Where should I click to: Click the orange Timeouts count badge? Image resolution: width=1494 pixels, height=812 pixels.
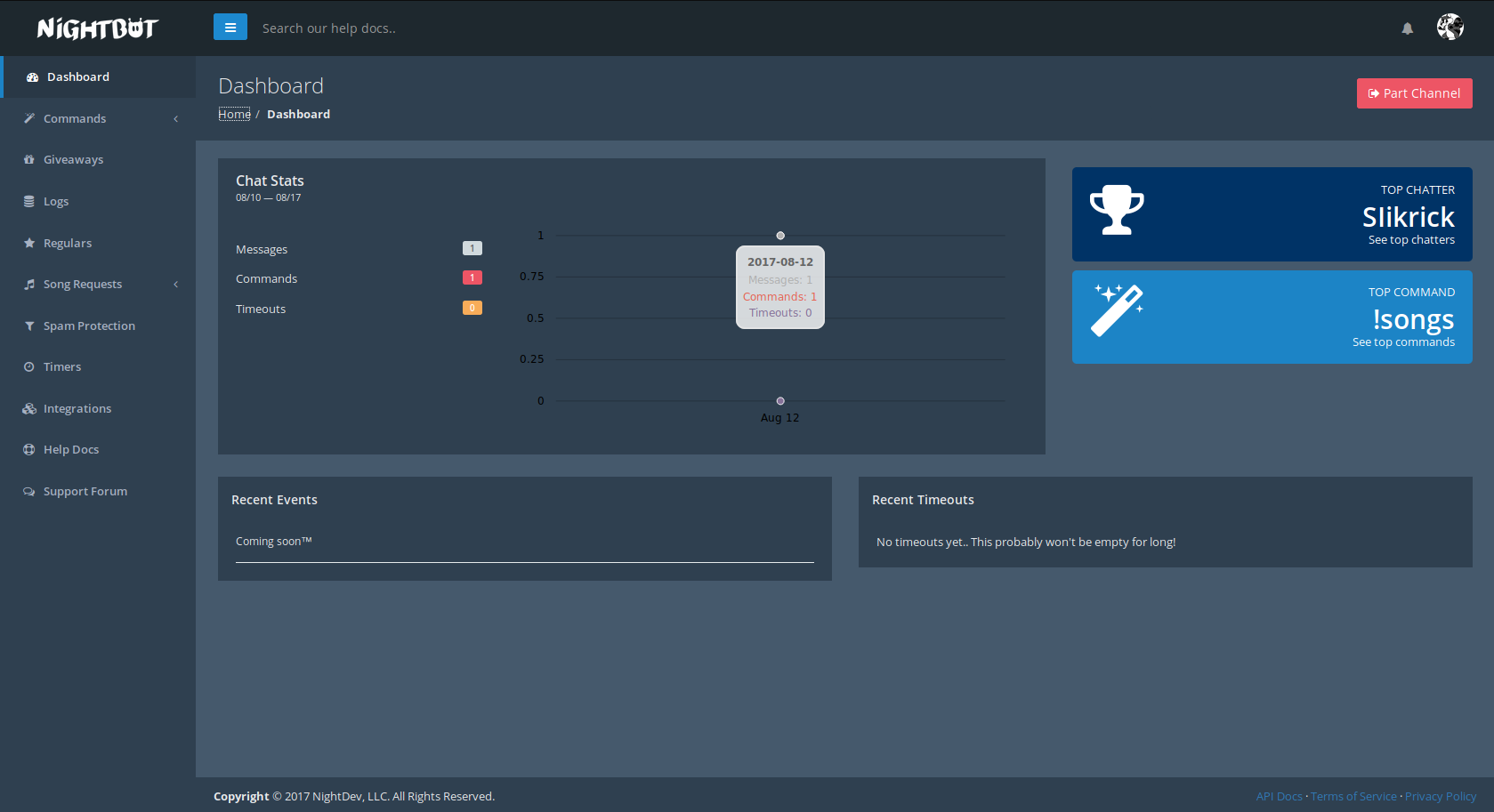[x=472, y=308]
